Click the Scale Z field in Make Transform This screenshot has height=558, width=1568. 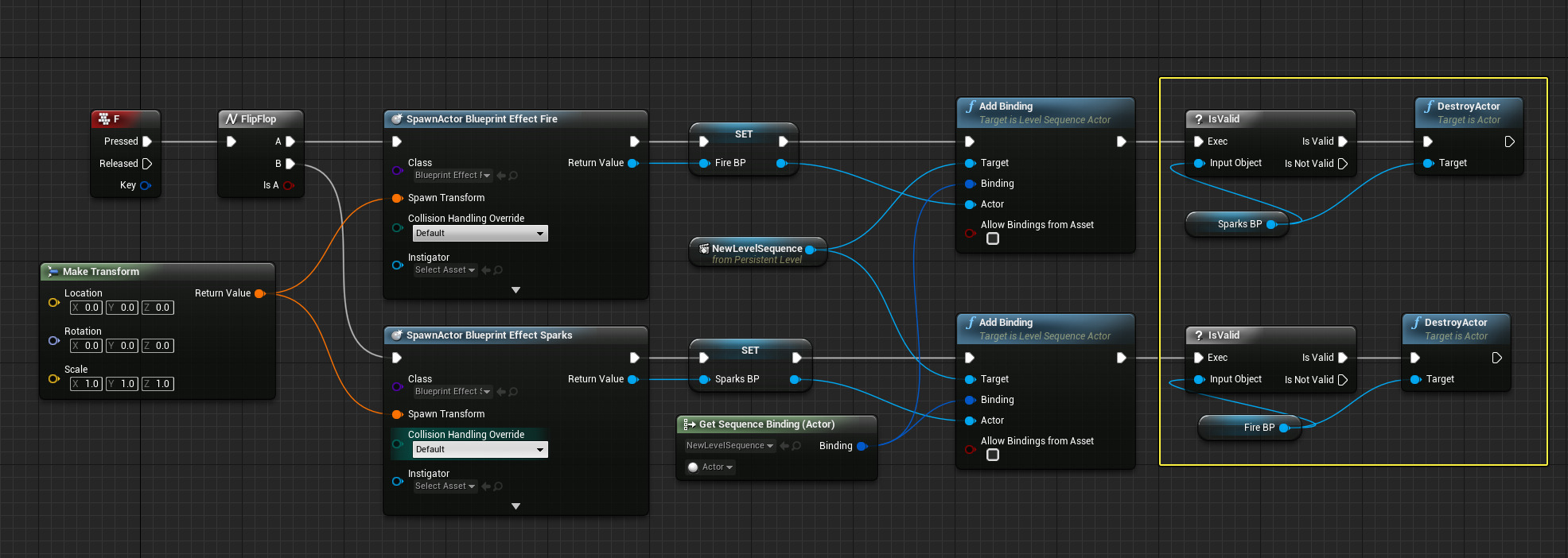point(158,384)
